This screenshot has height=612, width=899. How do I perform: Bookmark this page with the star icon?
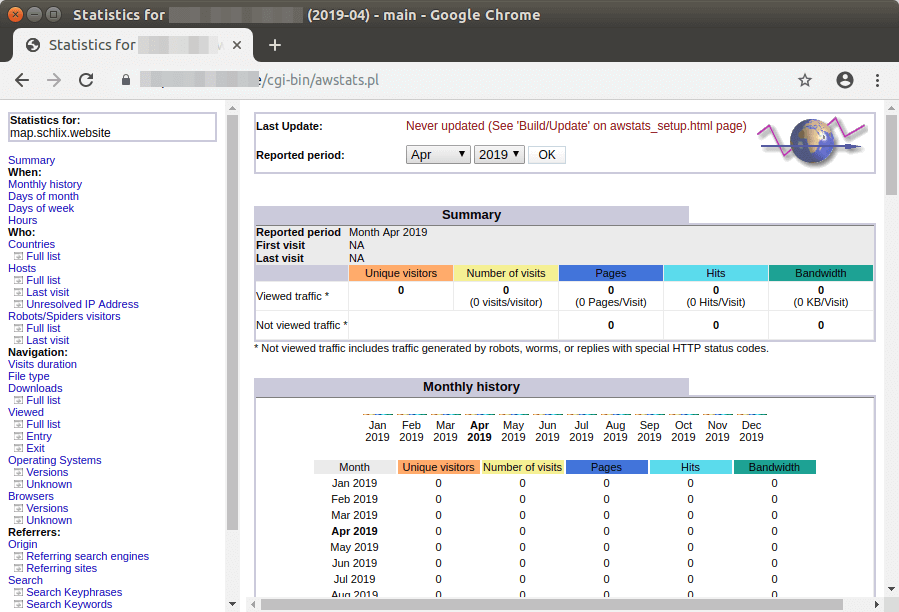pyautogui.click(x=805, y=80)
